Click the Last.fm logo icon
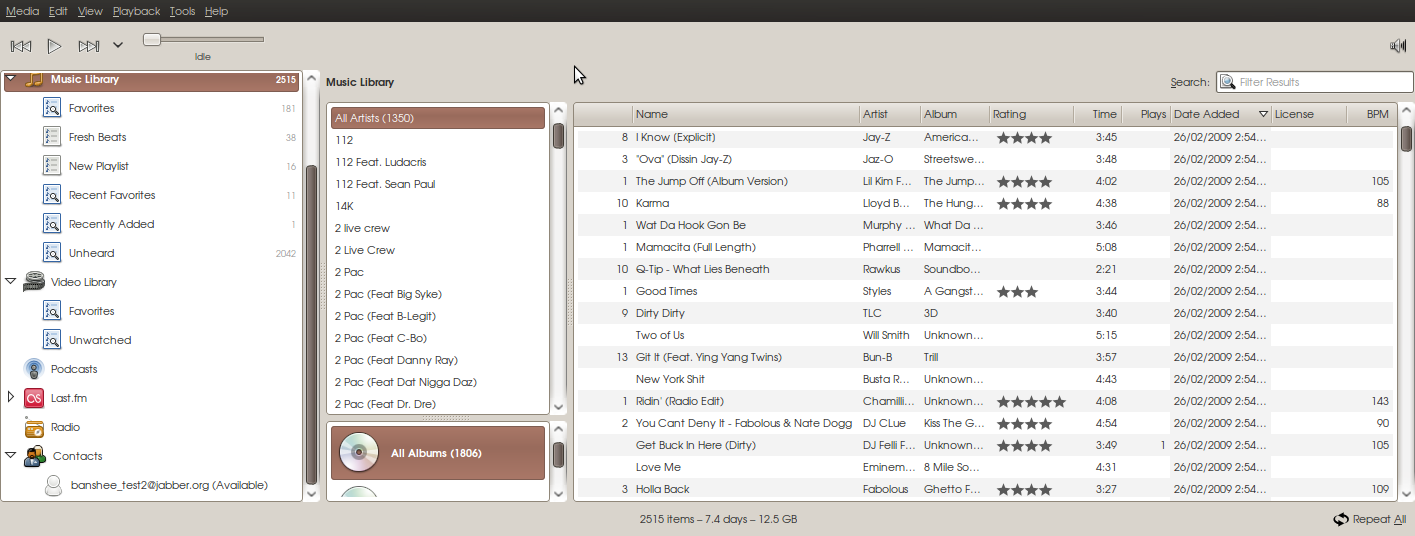 click(x=34, y=398)
